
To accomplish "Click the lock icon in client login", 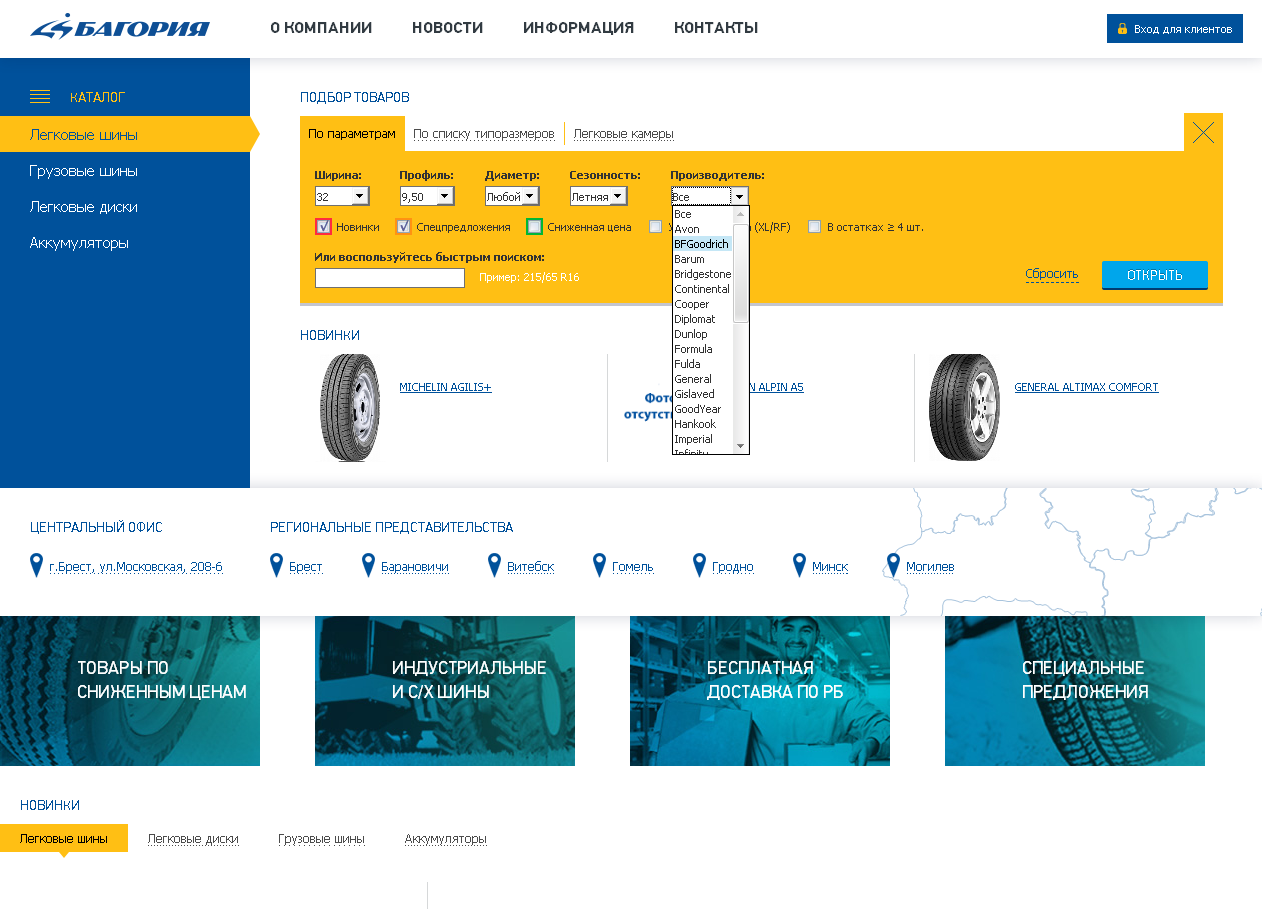I will pos(1122,29).
